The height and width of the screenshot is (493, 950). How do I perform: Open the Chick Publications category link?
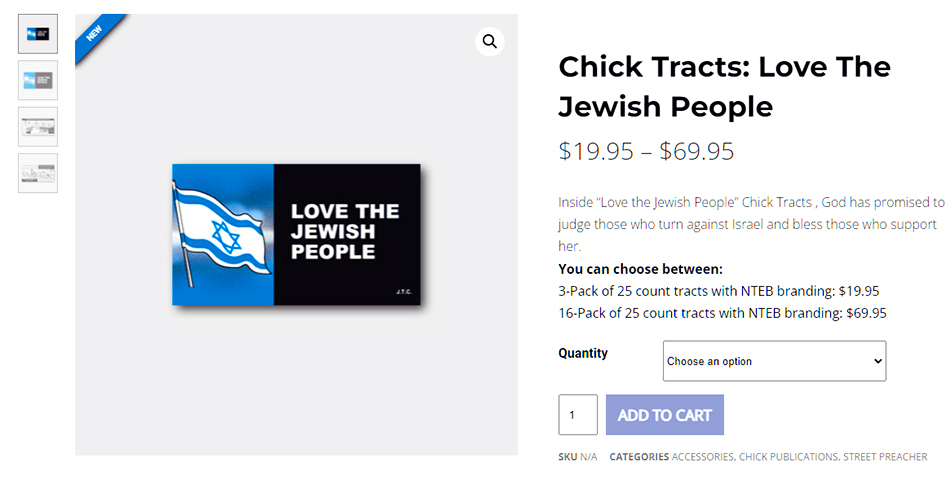click(x=788, y=457)
